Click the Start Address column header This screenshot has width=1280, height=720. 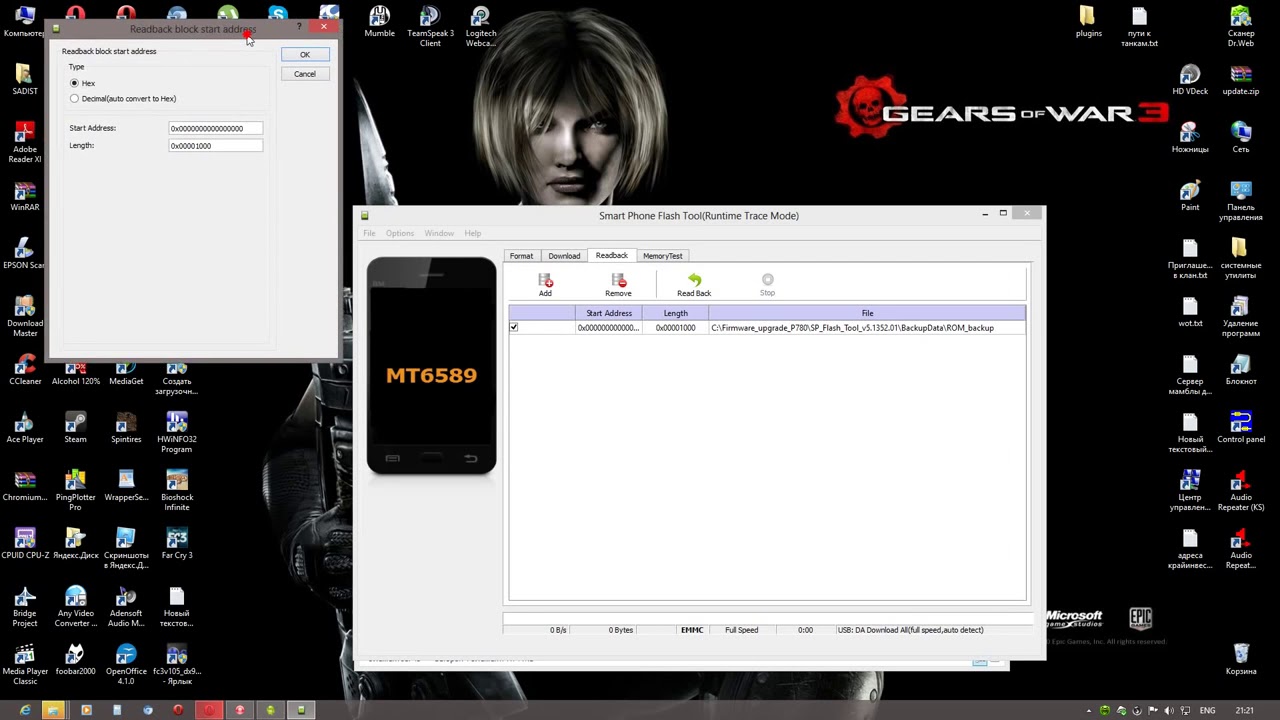pos(609,313)
